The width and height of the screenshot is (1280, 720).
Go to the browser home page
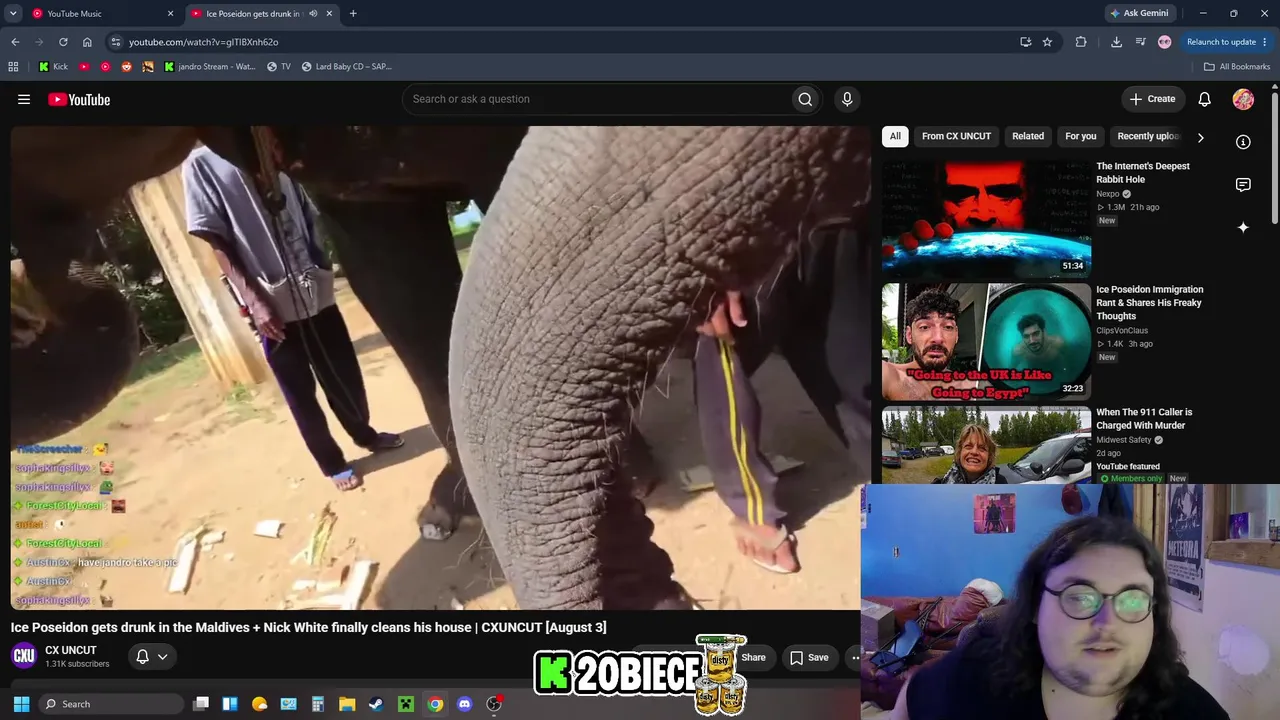pos(87,42)
